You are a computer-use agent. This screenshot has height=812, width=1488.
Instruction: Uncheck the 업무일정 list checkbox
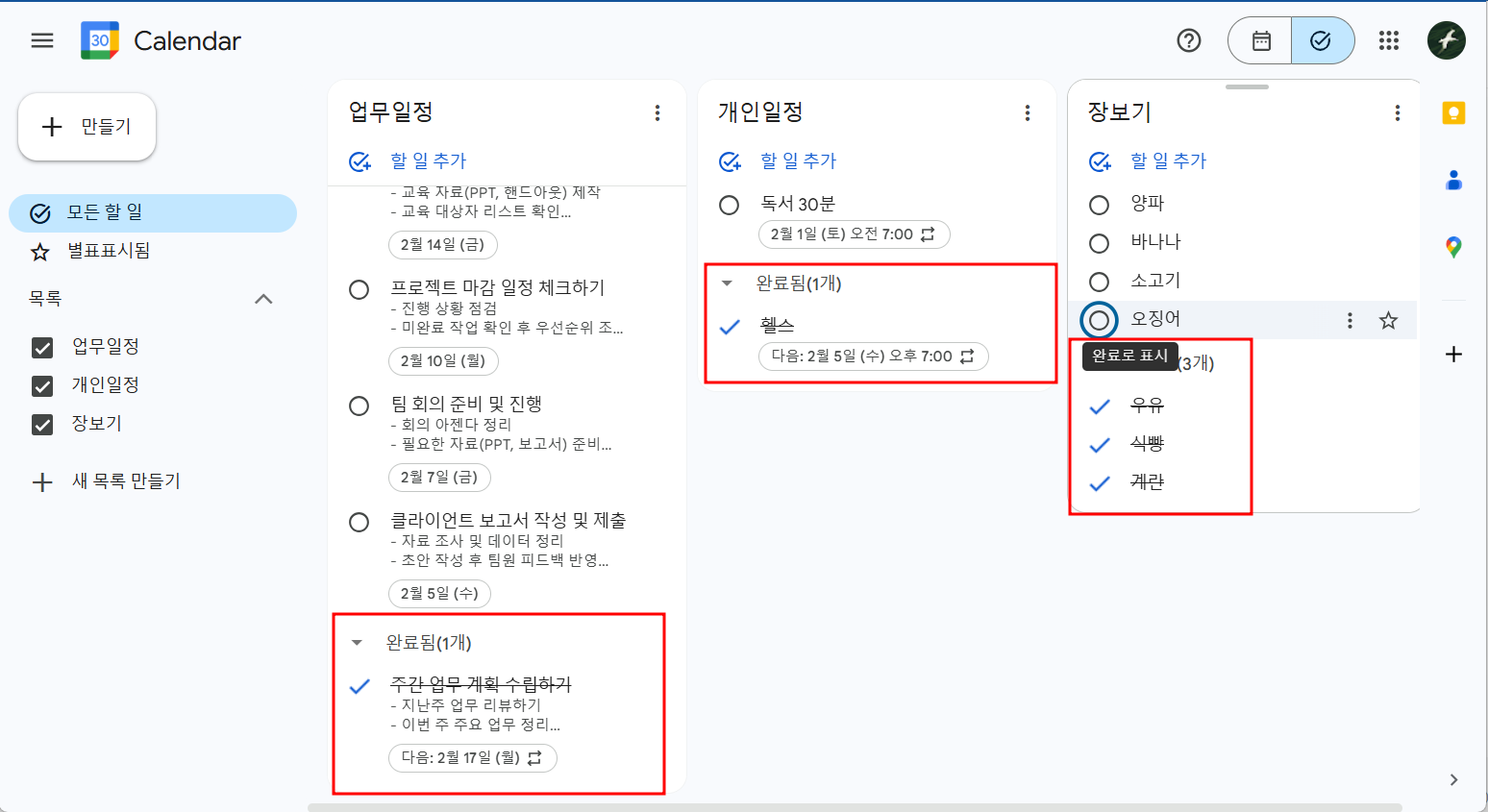[x=42, y=346]
